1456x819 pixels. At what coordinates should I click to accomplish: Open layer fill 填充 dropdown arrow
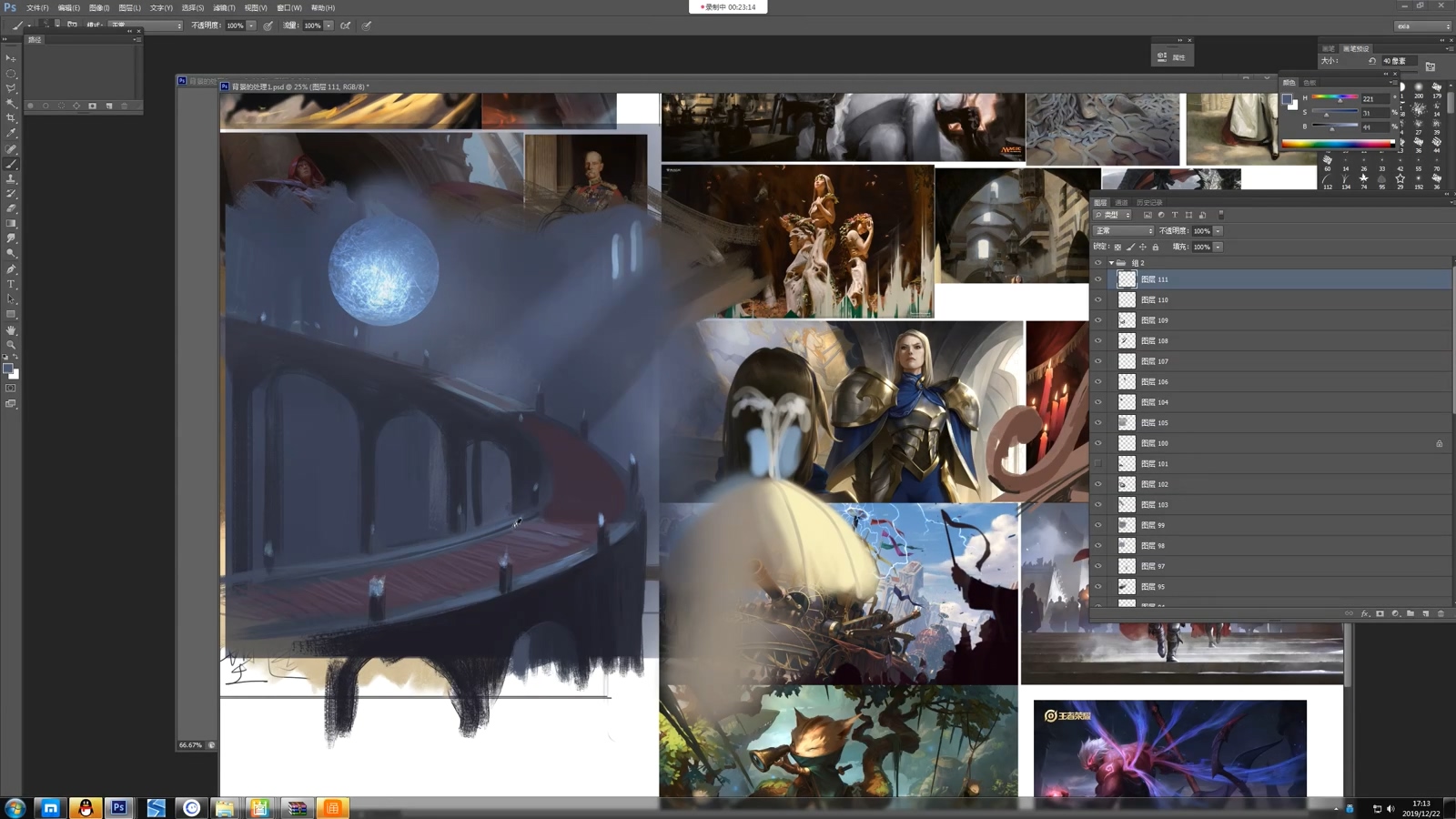pos(1218,248)
